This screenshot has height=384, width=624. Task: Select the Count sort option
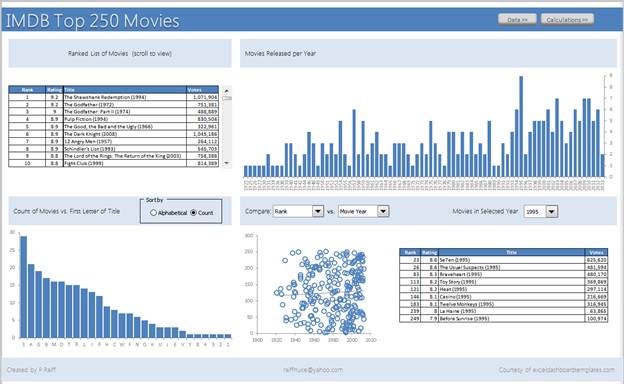(193, 213)
